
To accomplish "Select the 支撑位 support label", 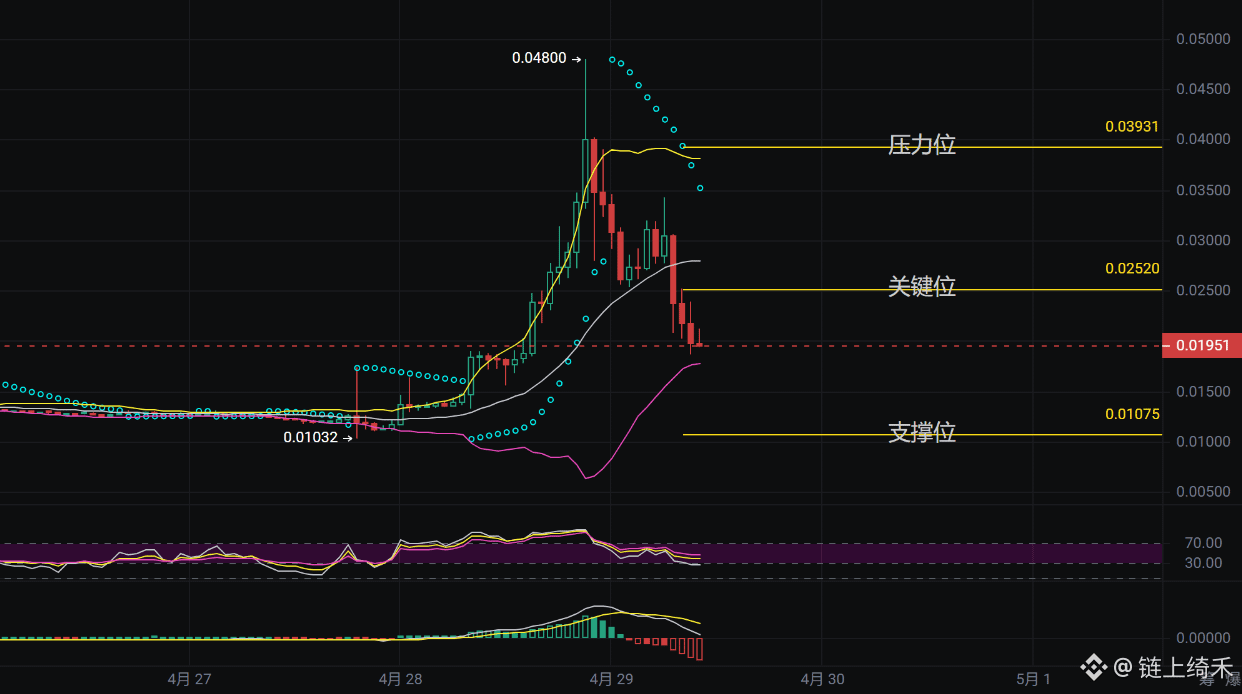I will (922, 432).
